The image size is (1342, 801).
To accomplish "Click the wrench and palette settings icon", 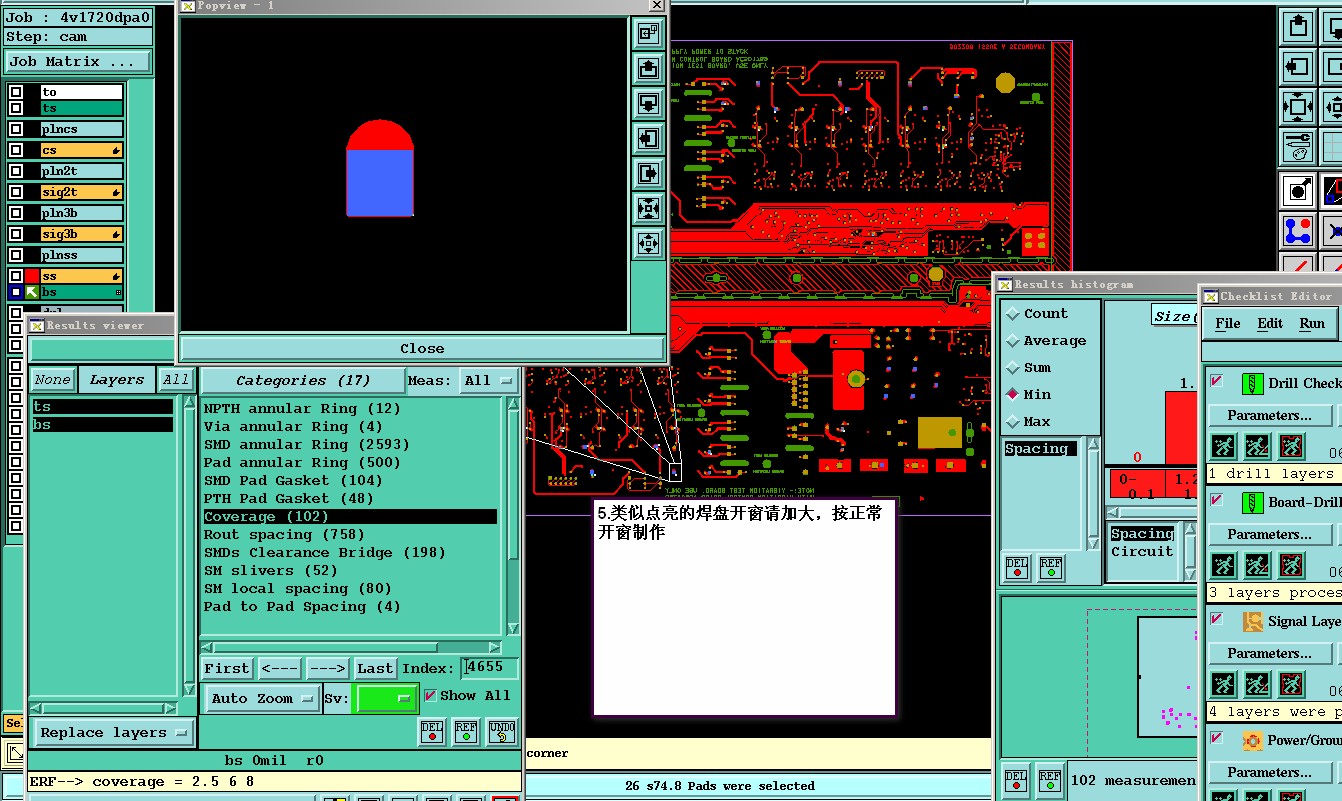I will pos(1297,147).
